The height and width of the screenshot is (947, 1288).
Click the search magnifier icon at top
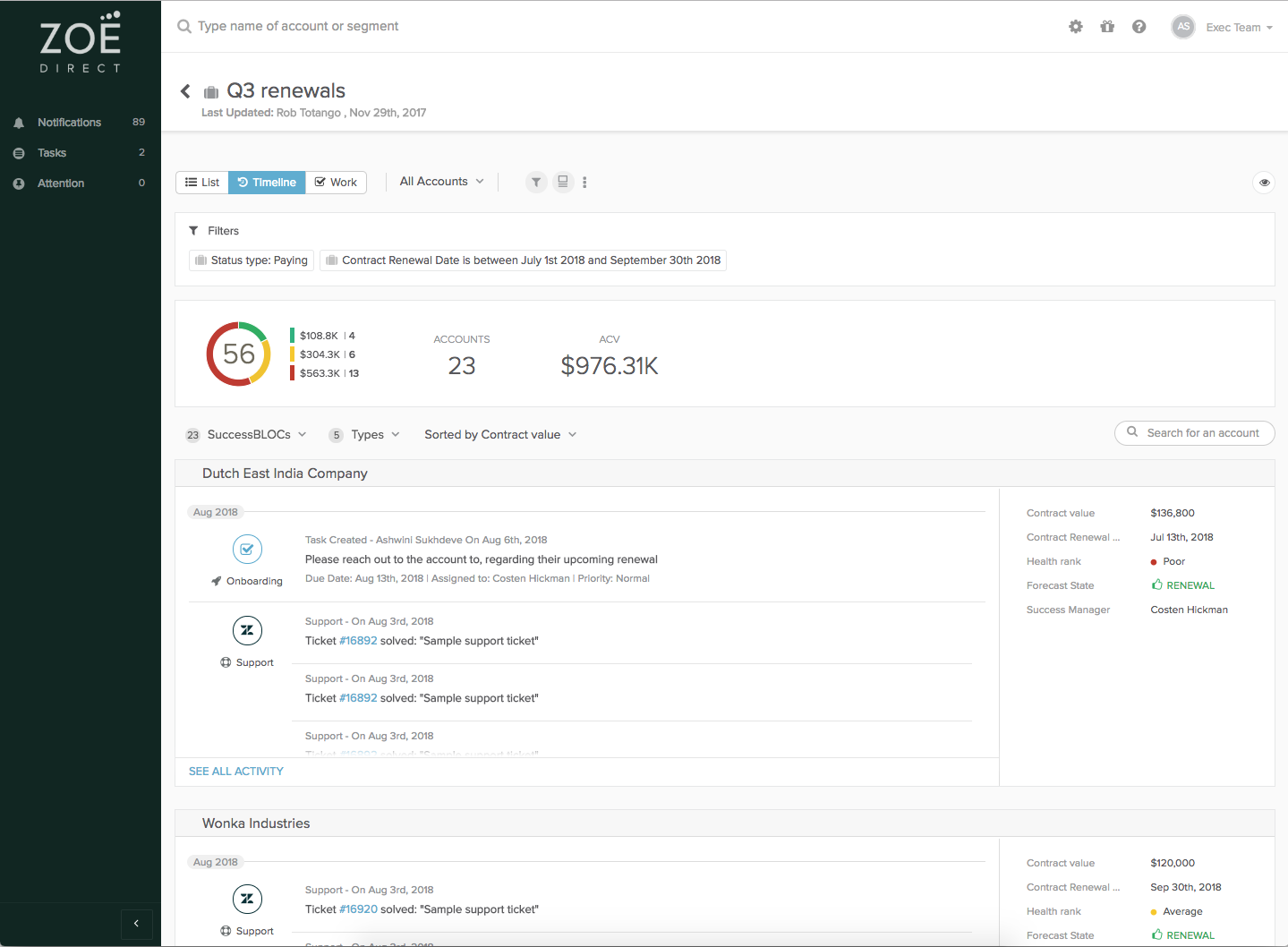click(x=184, y=27)
